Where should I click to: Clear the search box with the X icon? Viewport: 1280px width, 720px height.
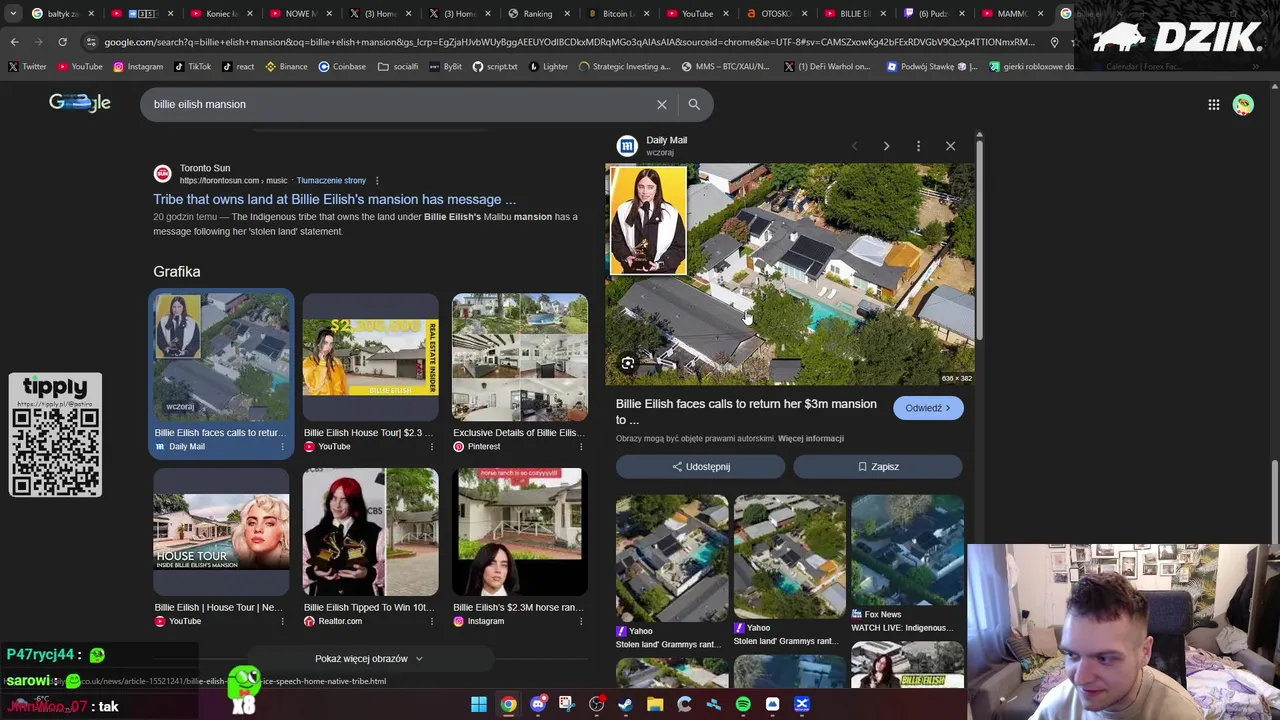[661, 104]
